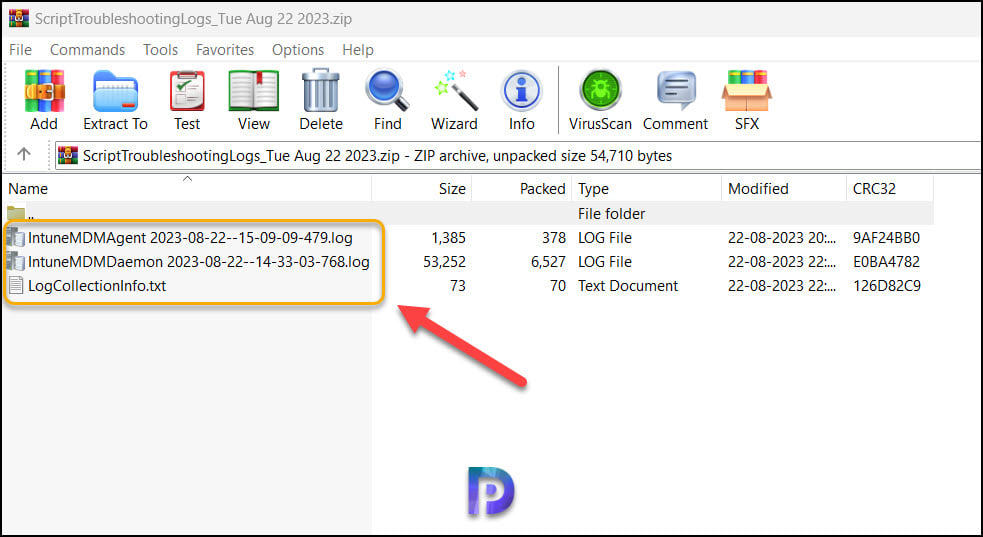
Task: Open the Find magnifier tool
Action: click(387, 91)
